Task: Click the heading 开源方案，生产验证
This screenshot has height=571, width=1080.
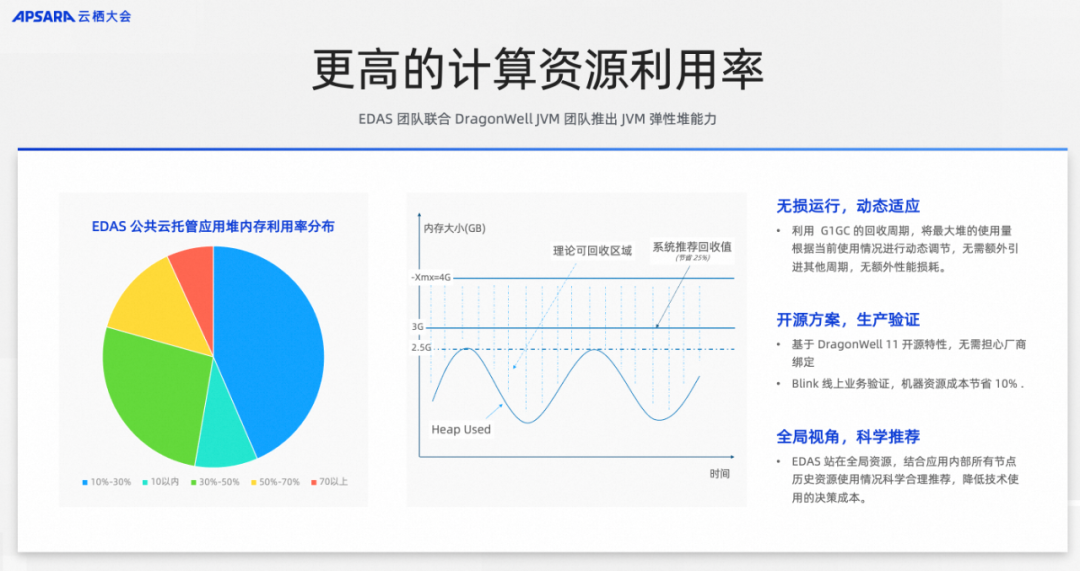Action: 848,320
